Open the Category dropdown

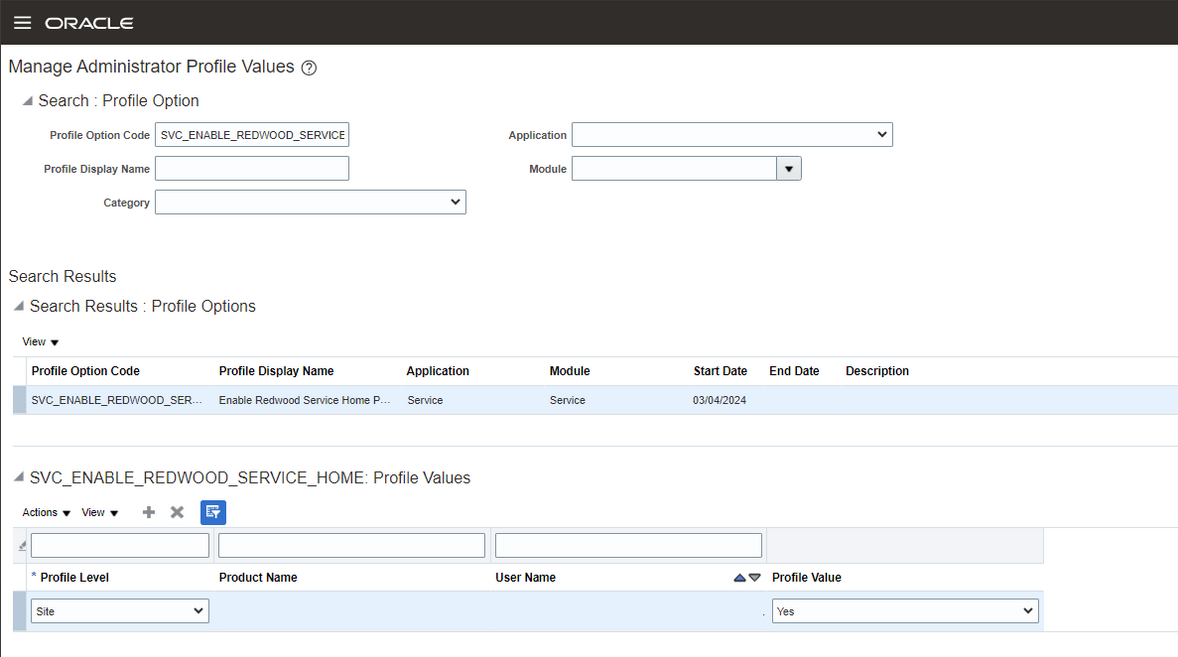tap(310, 202)
